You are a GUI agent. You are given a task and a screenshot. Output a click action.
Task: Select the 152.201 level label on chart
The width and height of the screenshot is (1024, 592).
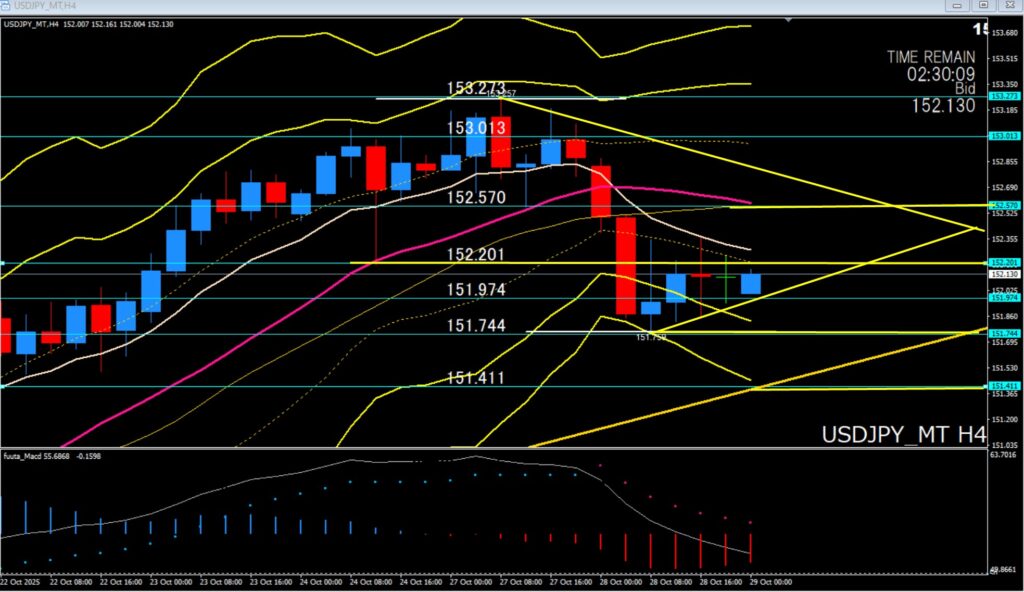coord(476,255)
